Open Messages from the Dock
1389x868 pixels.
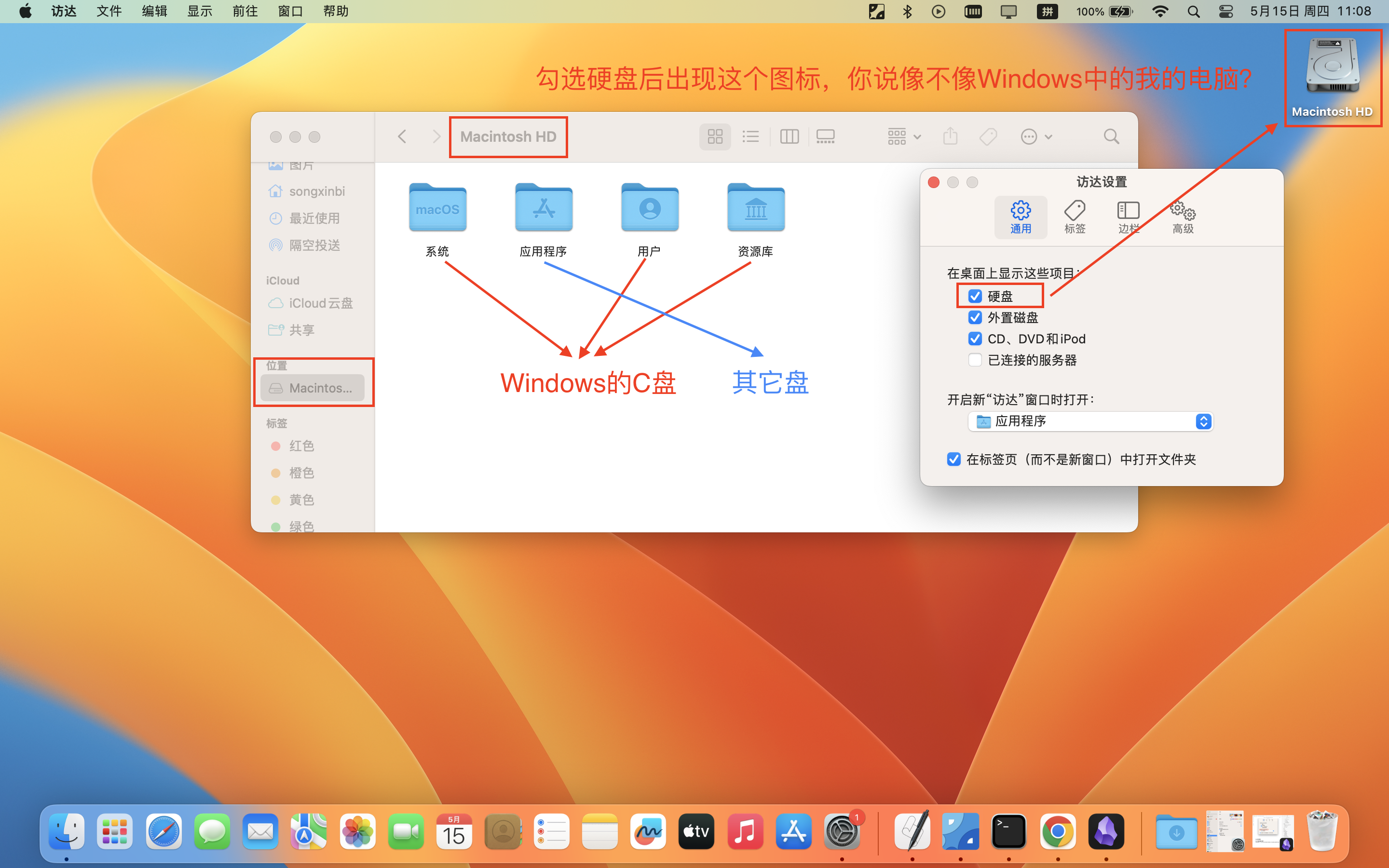[x=212, y=831]
